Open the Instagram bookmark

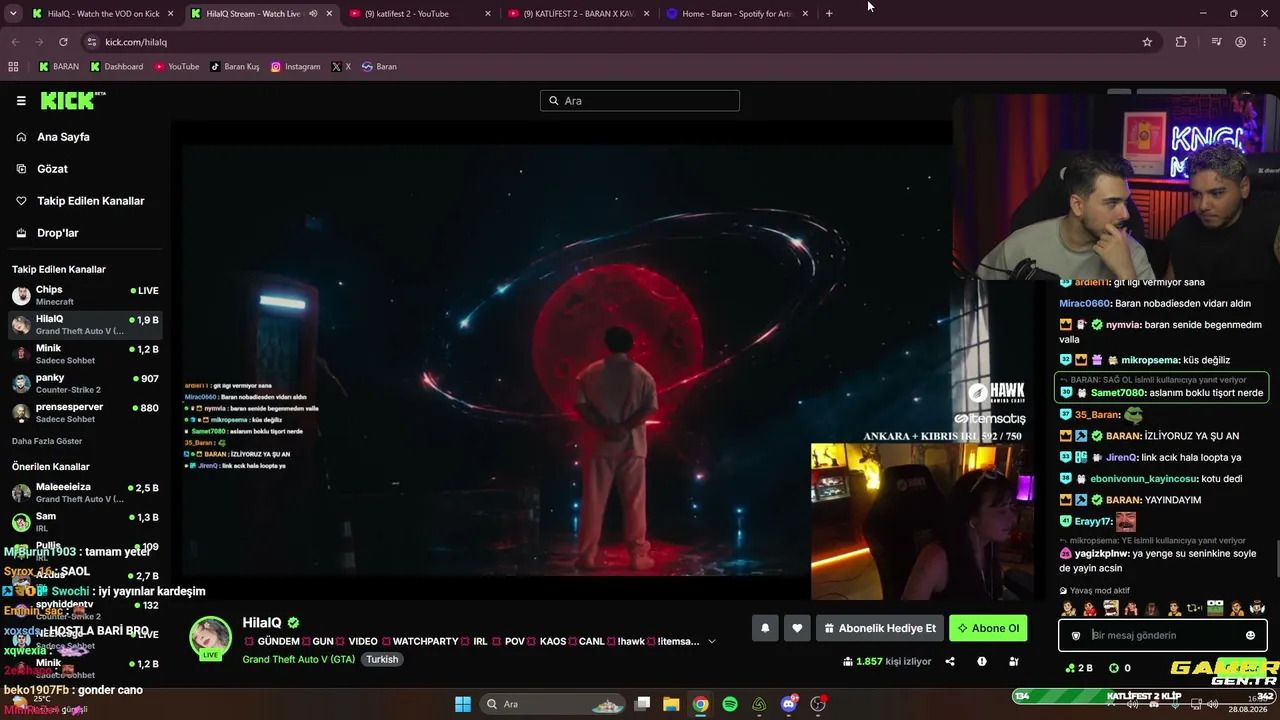point(296,67)
